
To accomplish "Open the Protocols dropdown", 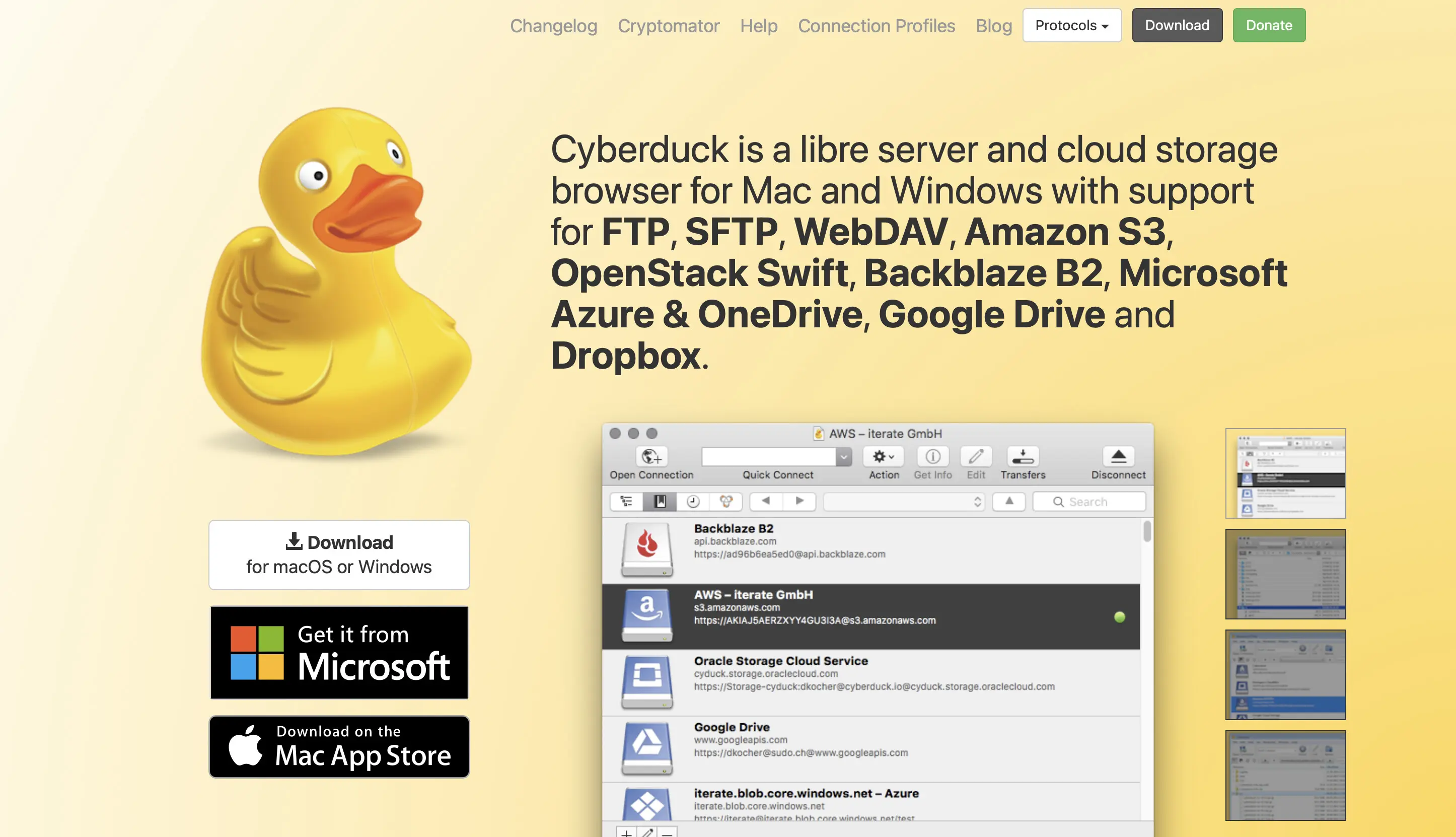I will tap(1071, 25).
